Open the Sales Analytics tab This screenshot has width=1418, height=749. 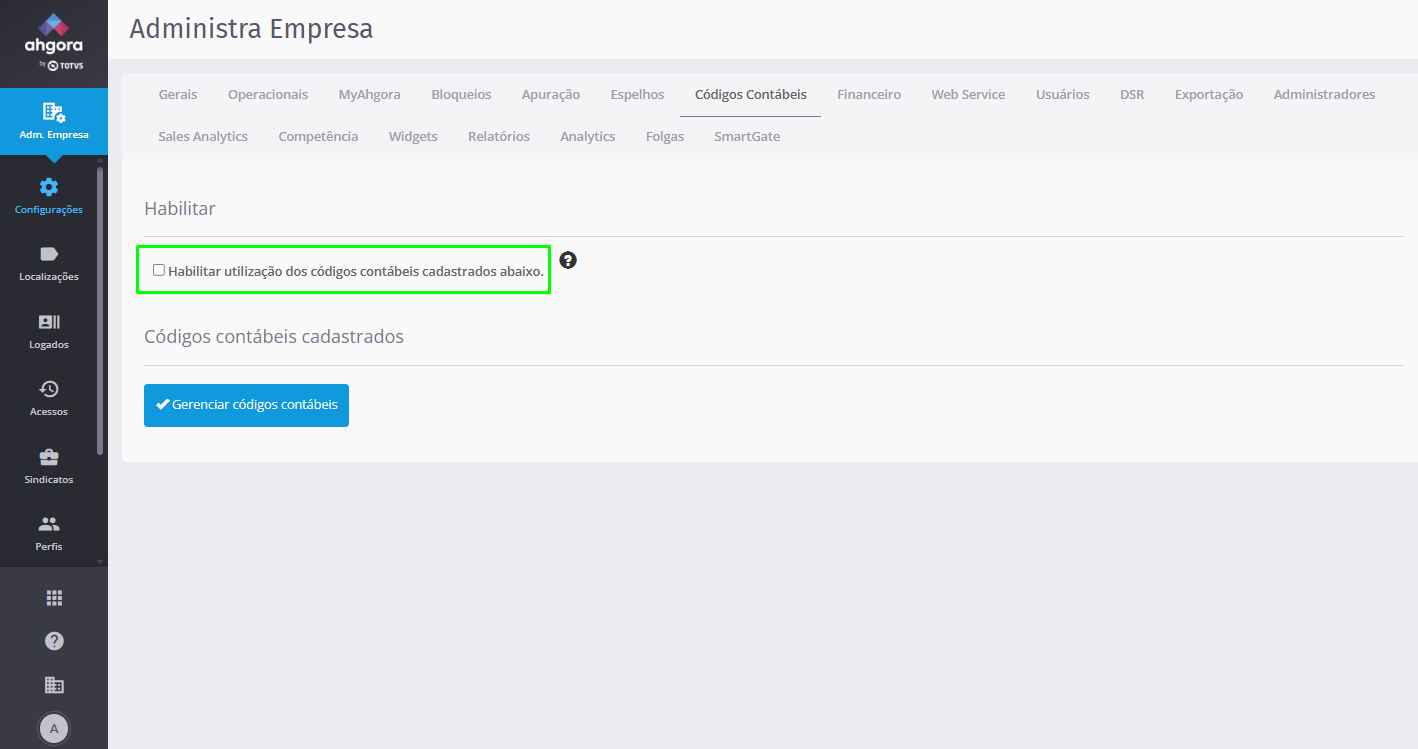click(x=203, y=137)
